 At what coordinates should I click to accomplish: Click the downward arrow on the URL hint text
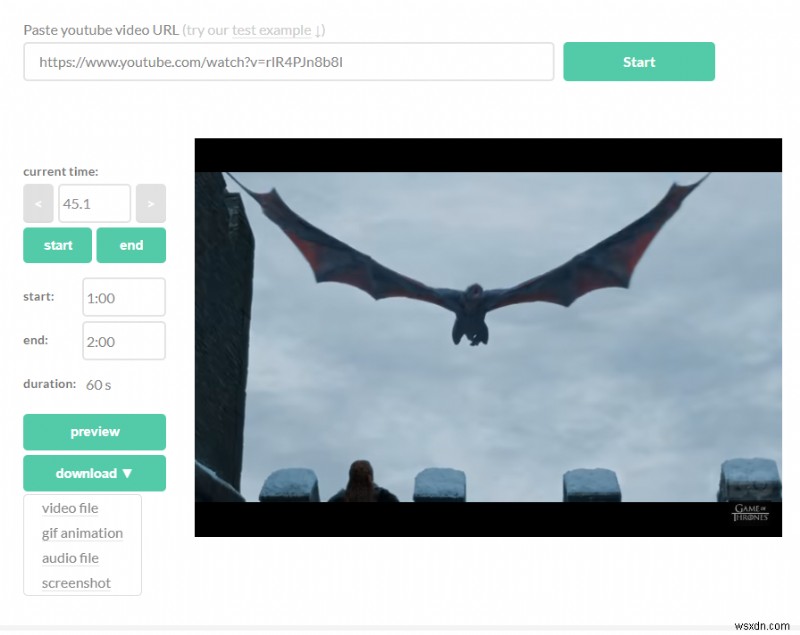point(318,30)
